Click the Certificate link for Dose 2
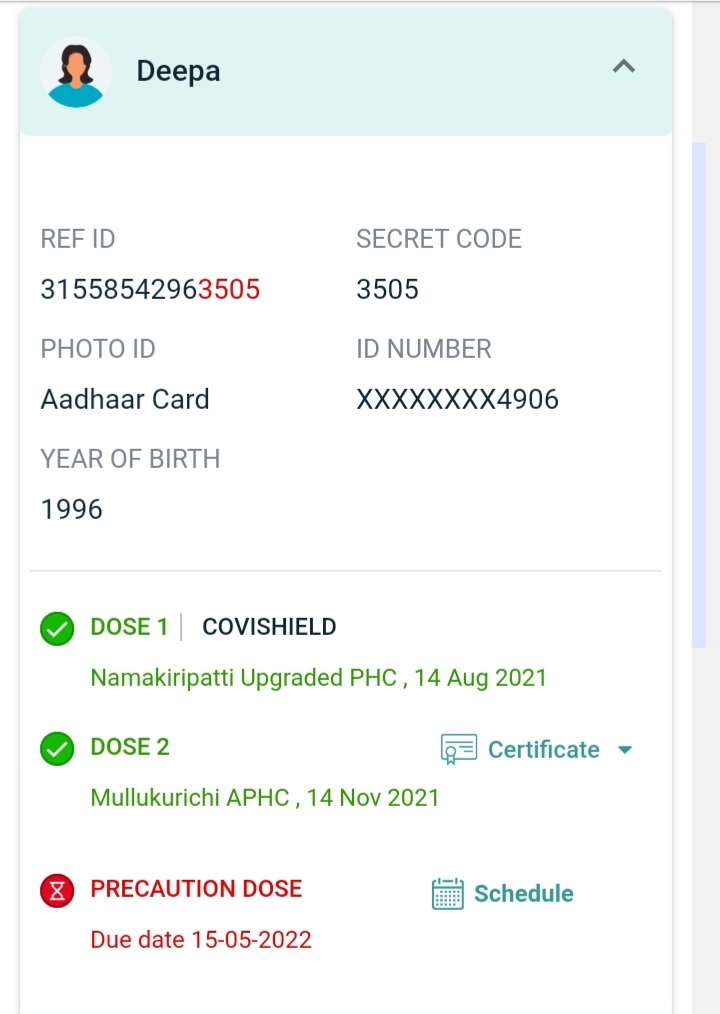Image resolution: width=720 pixels, height=1014 pixels. pos(543,750)
